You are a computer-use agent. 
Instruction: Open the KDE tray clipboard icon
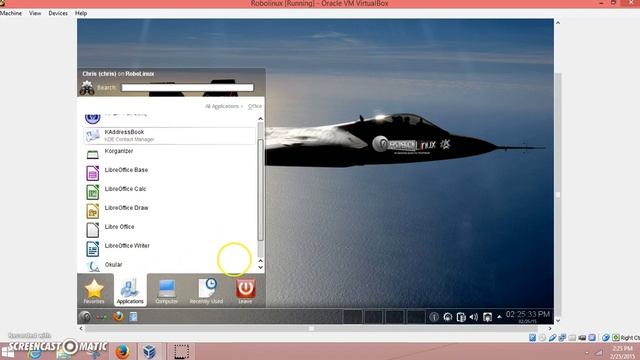pyautogui.click(x=461, y=317)
